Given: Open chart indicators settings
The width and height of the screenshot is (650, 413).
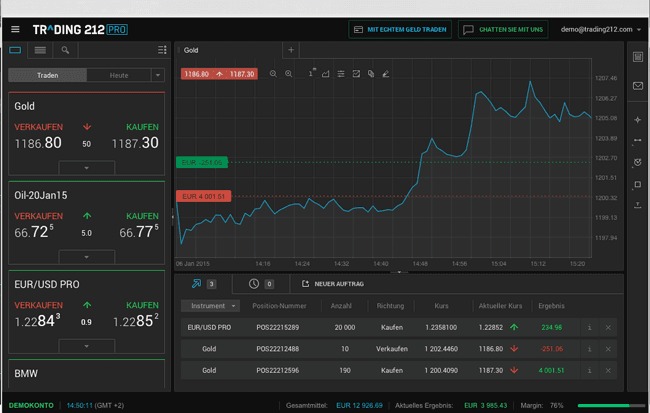Looking at the screenshot, I should (x=341, y=74).
